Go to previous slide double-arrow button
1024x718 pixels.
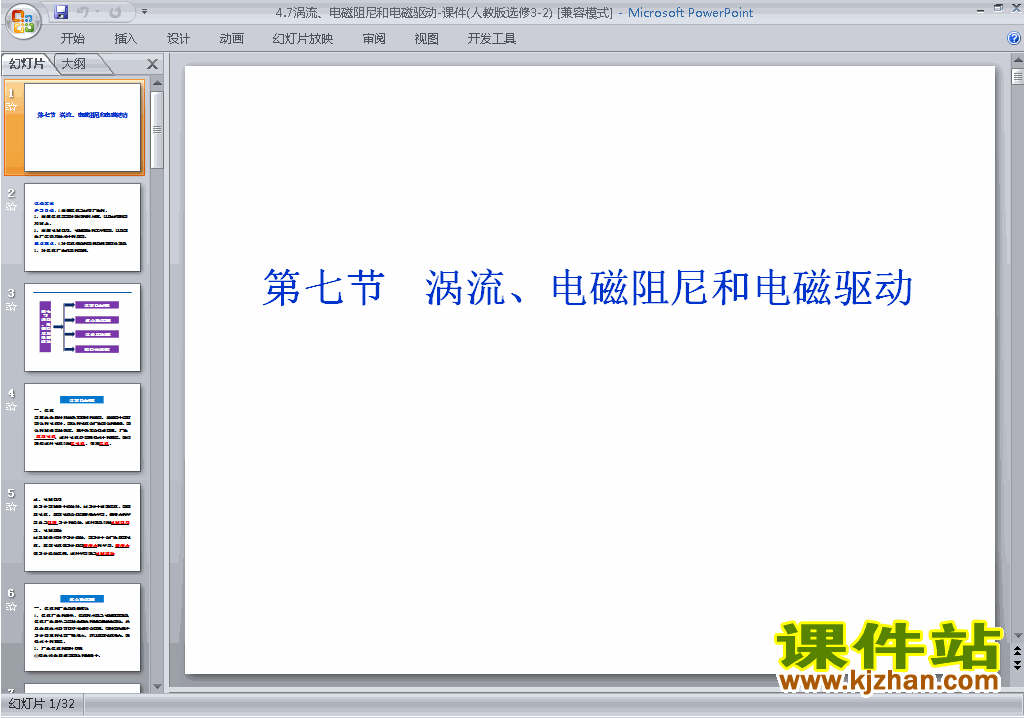[x=1017, y=651]
